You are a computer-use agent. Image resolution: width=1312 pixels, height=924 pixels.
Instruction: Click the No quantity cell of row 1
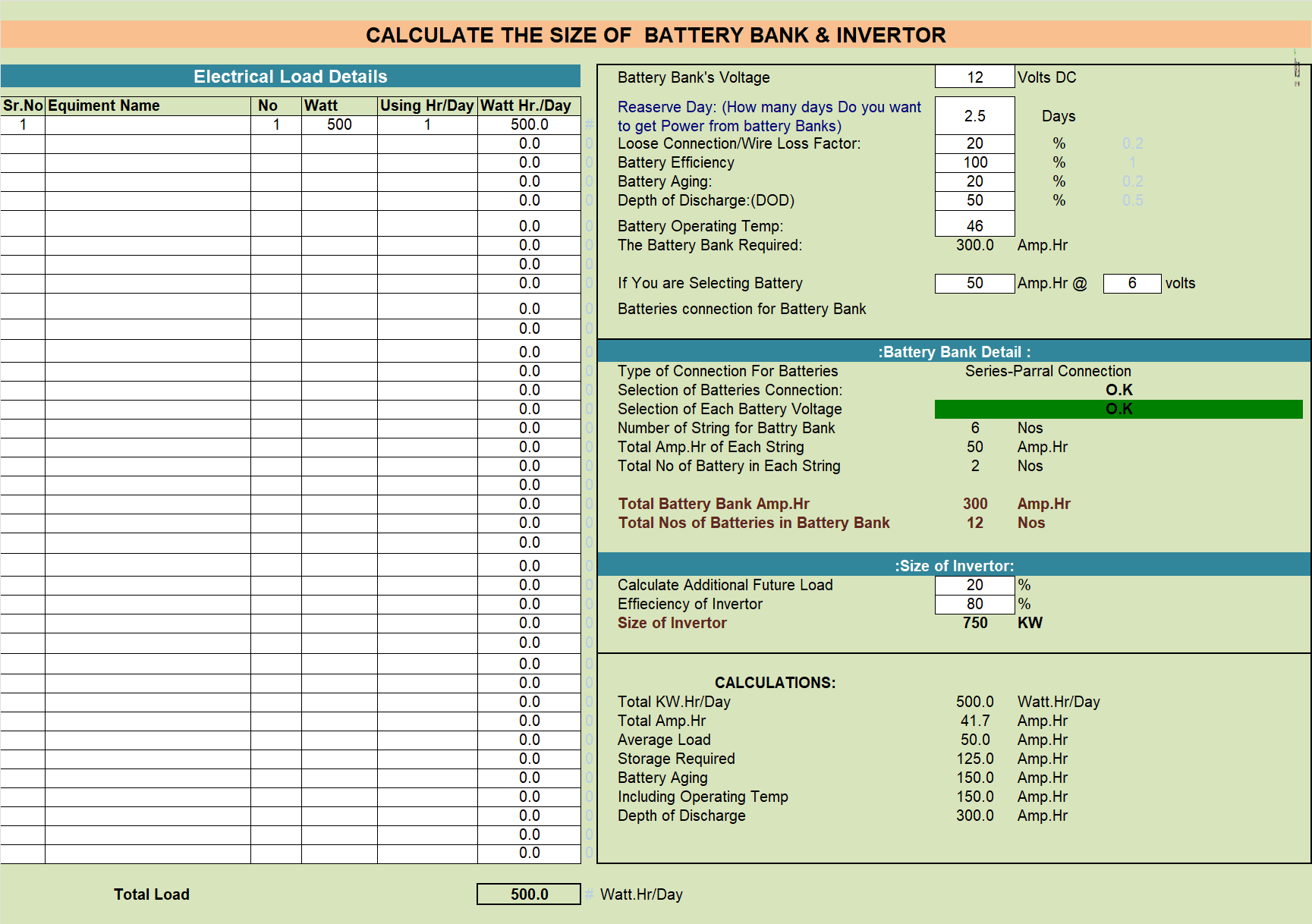(x=276, y=125)
